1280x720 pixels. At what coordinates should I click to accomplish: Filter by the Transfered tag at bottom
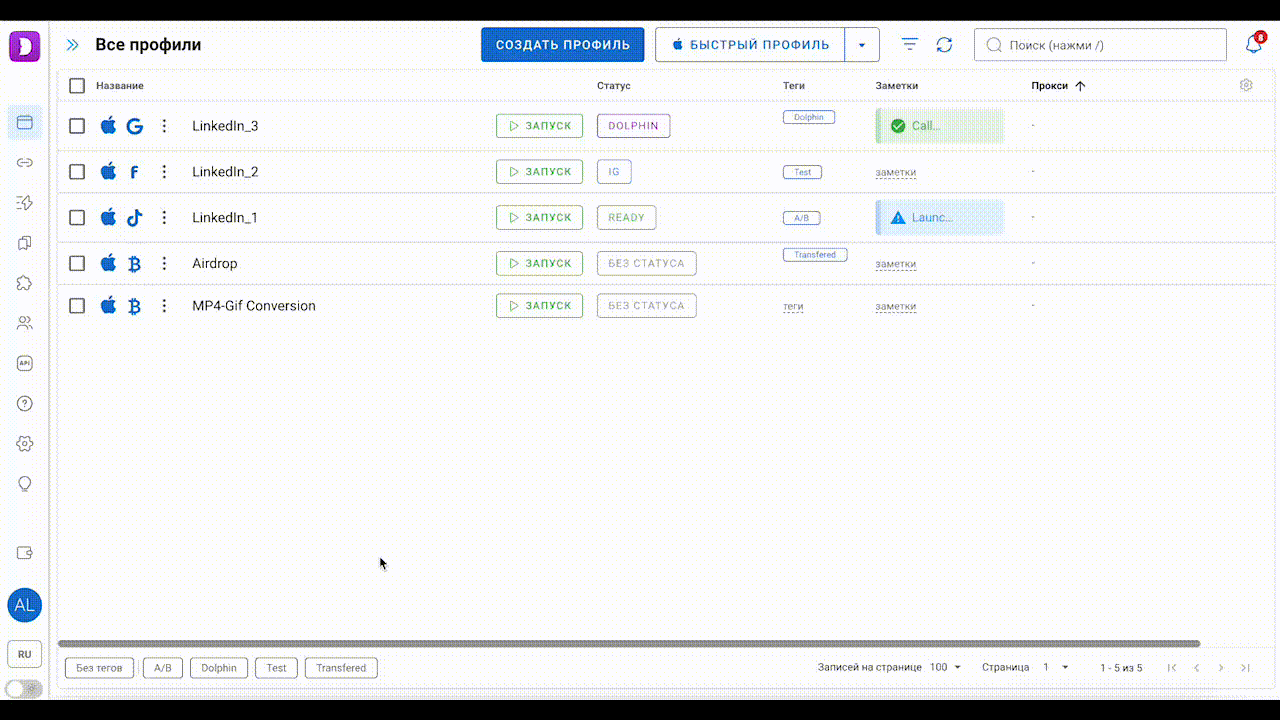point(341,668)
